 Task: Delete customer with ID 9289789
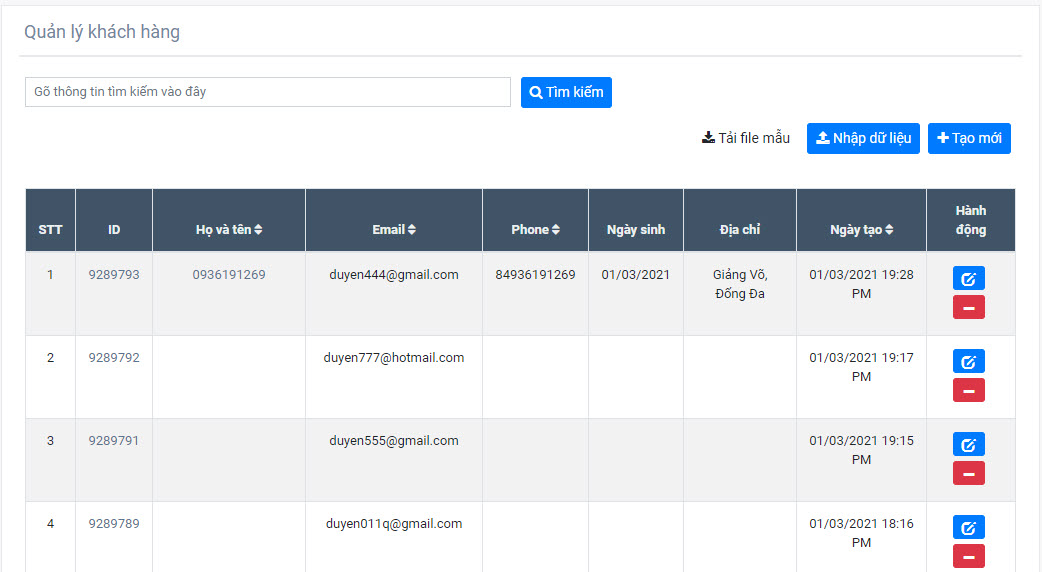coord(968,556)
